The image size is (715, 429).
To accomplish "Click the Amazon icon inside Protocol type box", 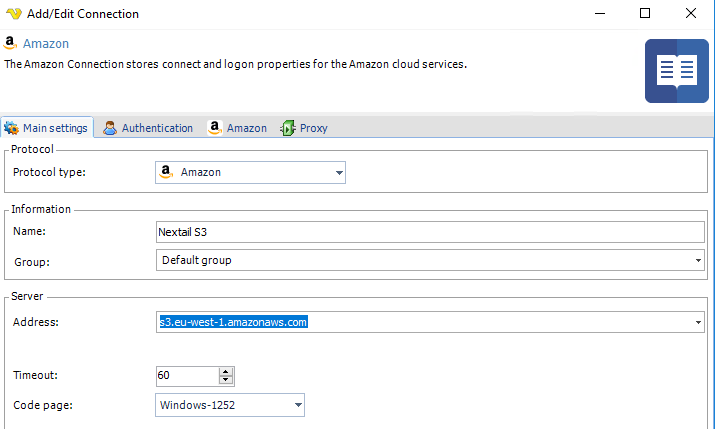I will pos(167,172).
